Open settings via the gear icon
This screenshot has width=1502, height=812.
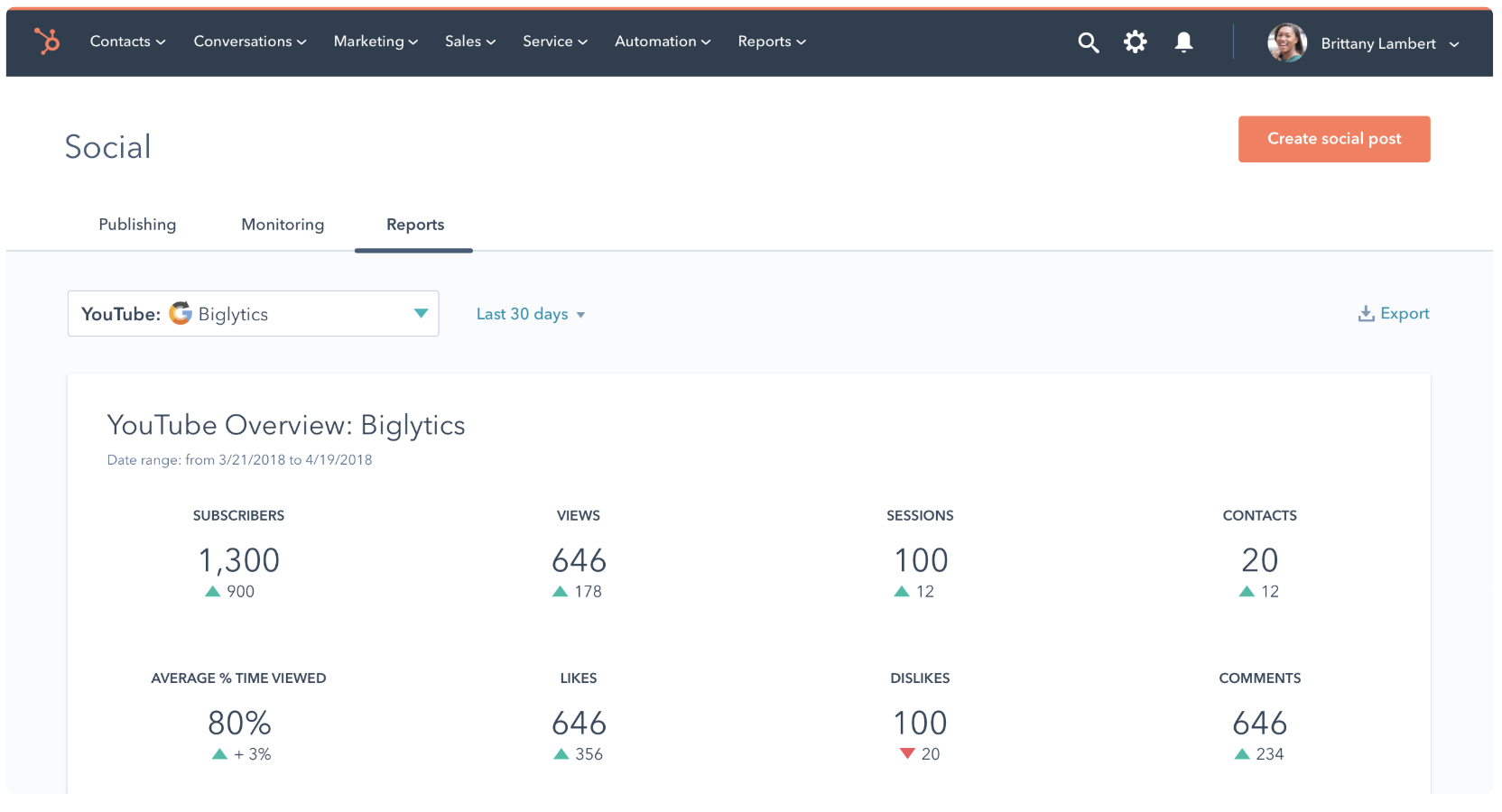(x=1135, y=42)
